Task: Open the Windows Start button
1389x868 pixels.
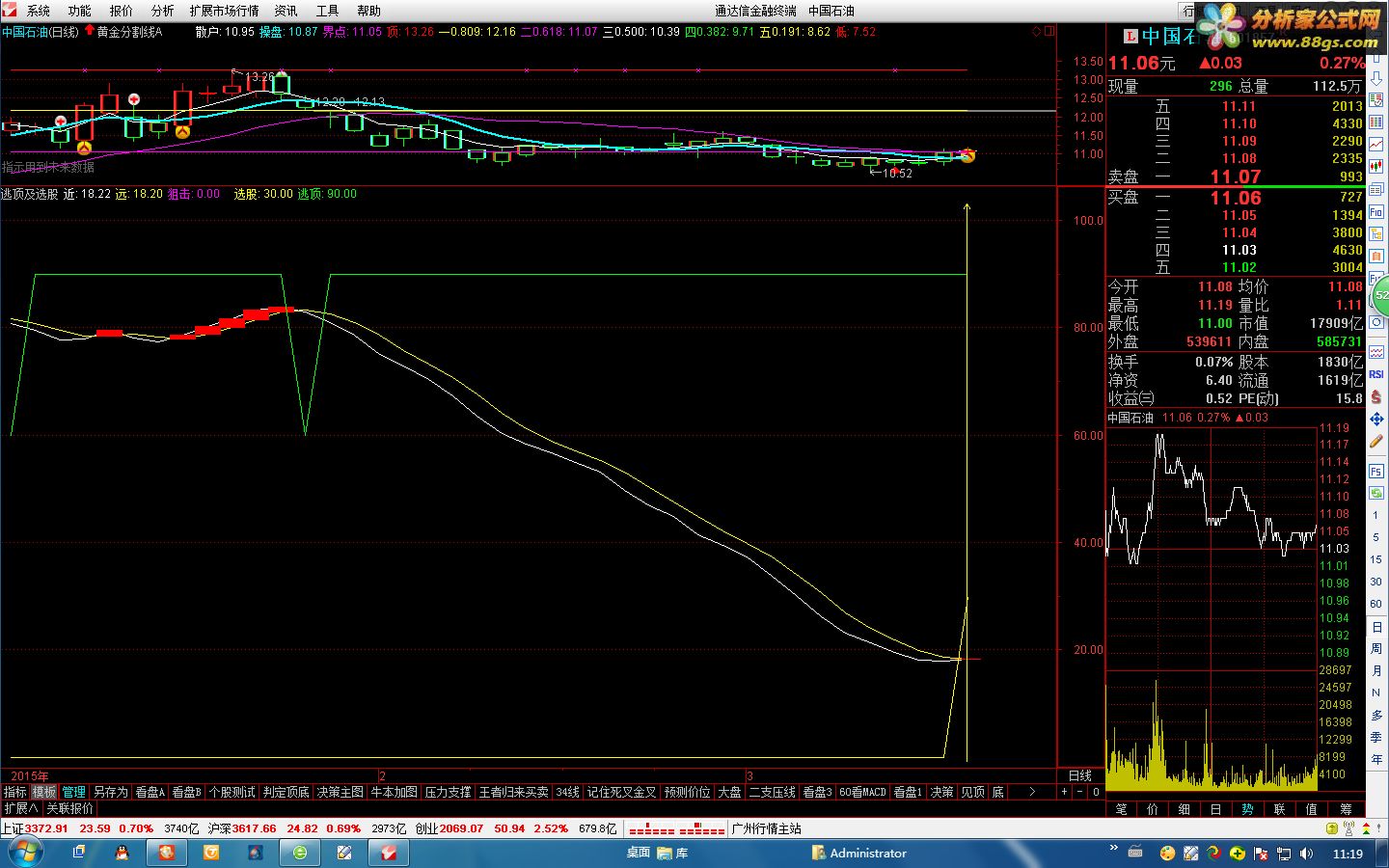Action: 25,853
